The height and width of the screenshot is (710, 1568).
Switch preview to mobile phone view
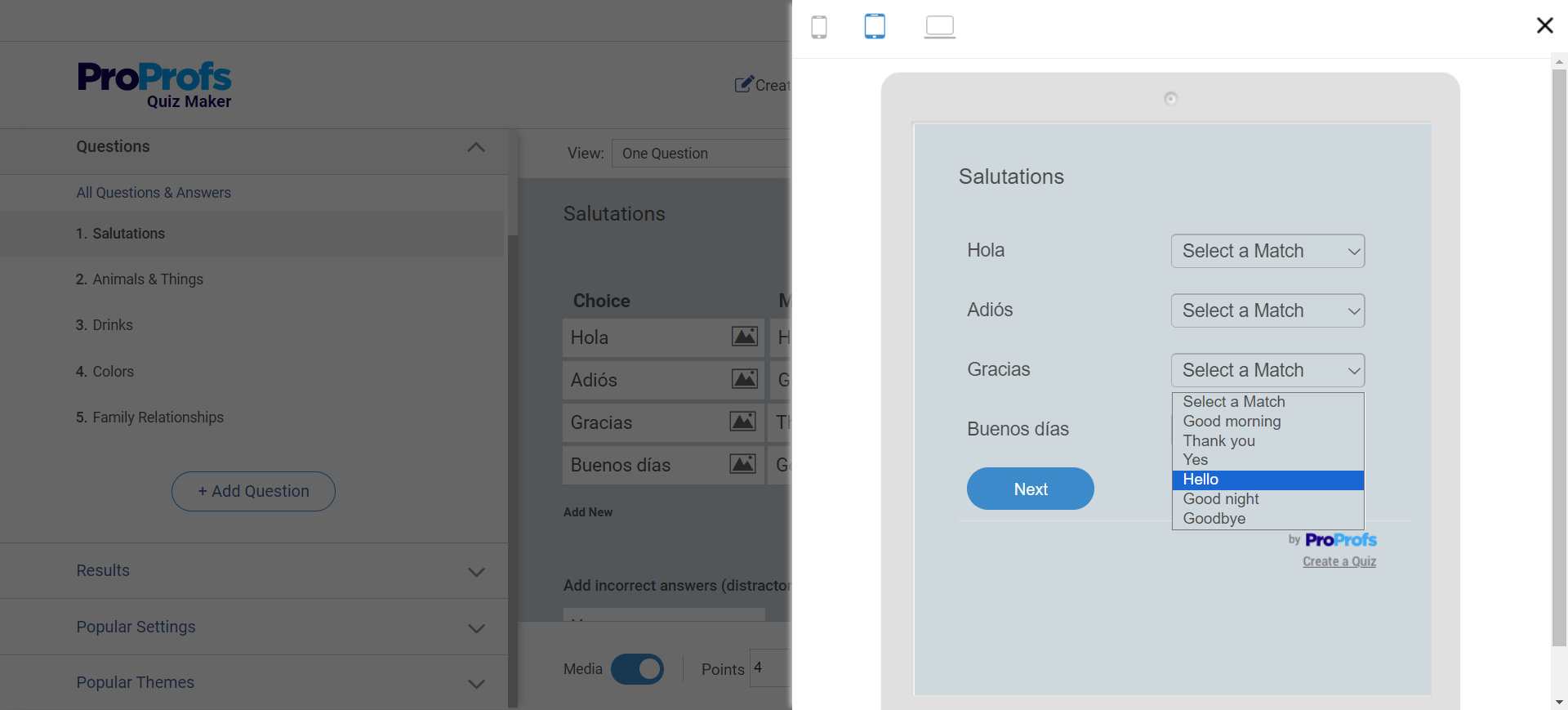pos(818,27)
